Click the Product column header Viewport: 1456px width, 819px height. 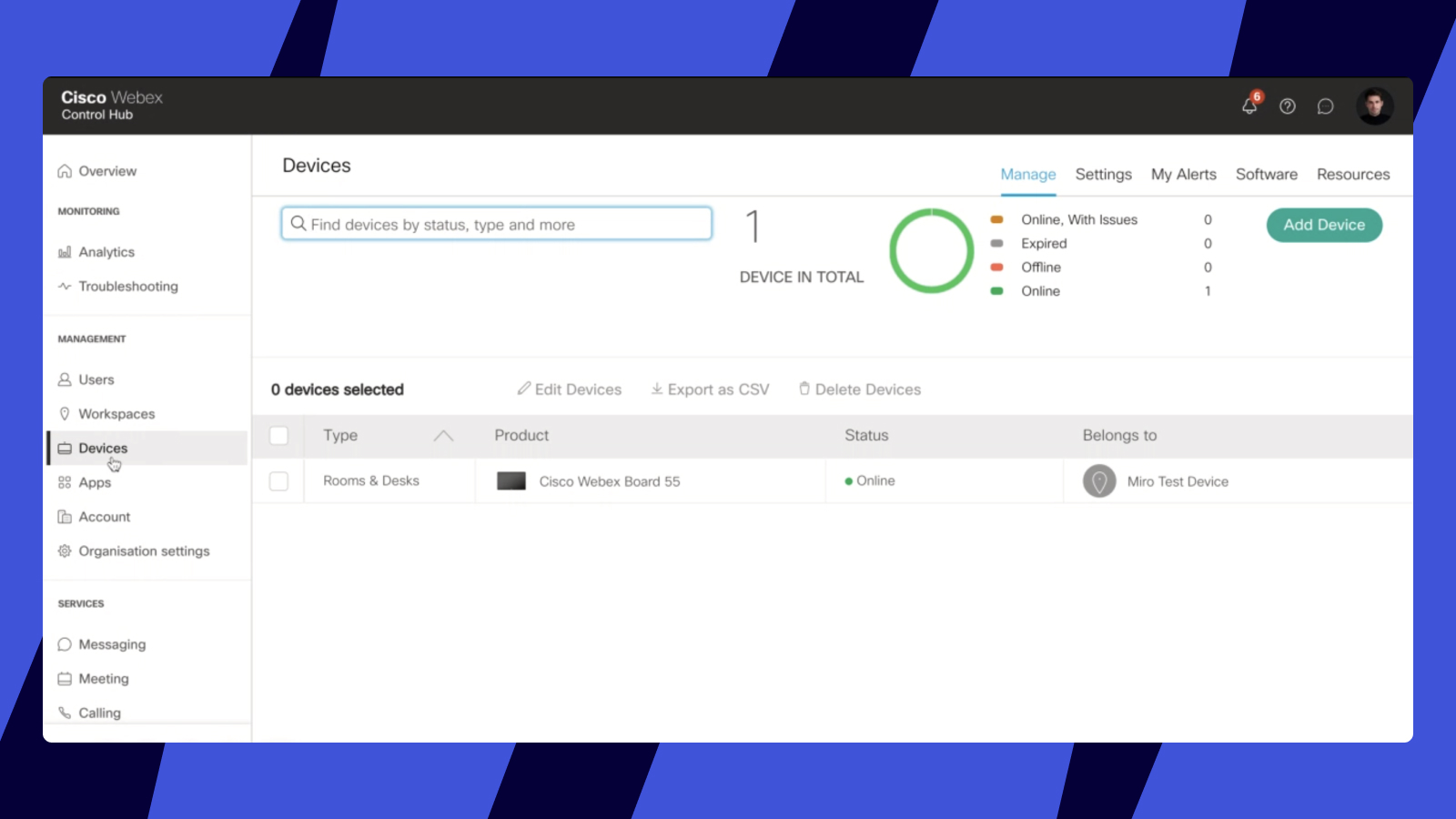coord(521,436)
